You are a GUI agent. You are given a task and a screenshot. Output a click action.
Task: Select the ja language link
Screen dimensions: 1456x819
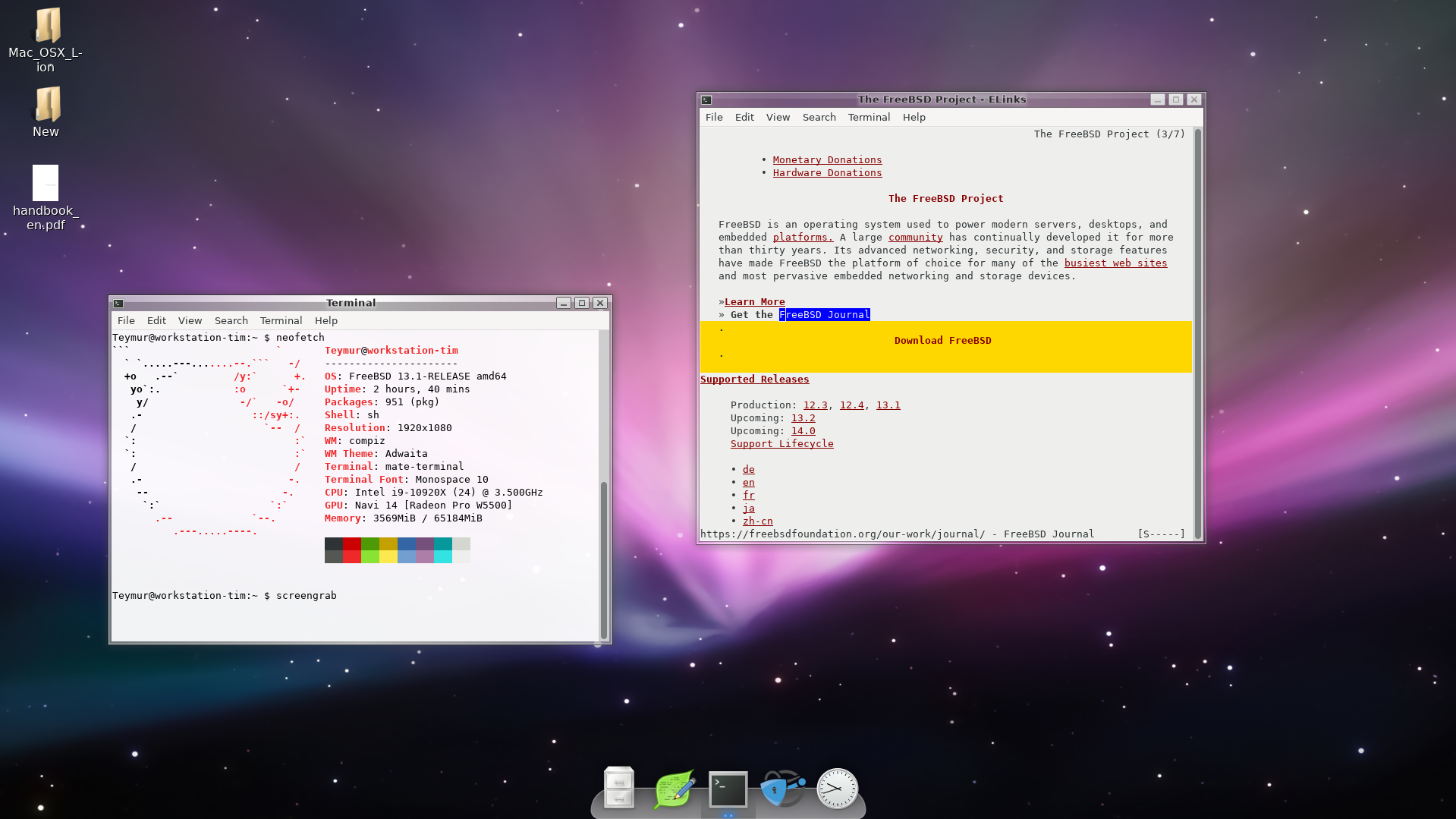748,508
